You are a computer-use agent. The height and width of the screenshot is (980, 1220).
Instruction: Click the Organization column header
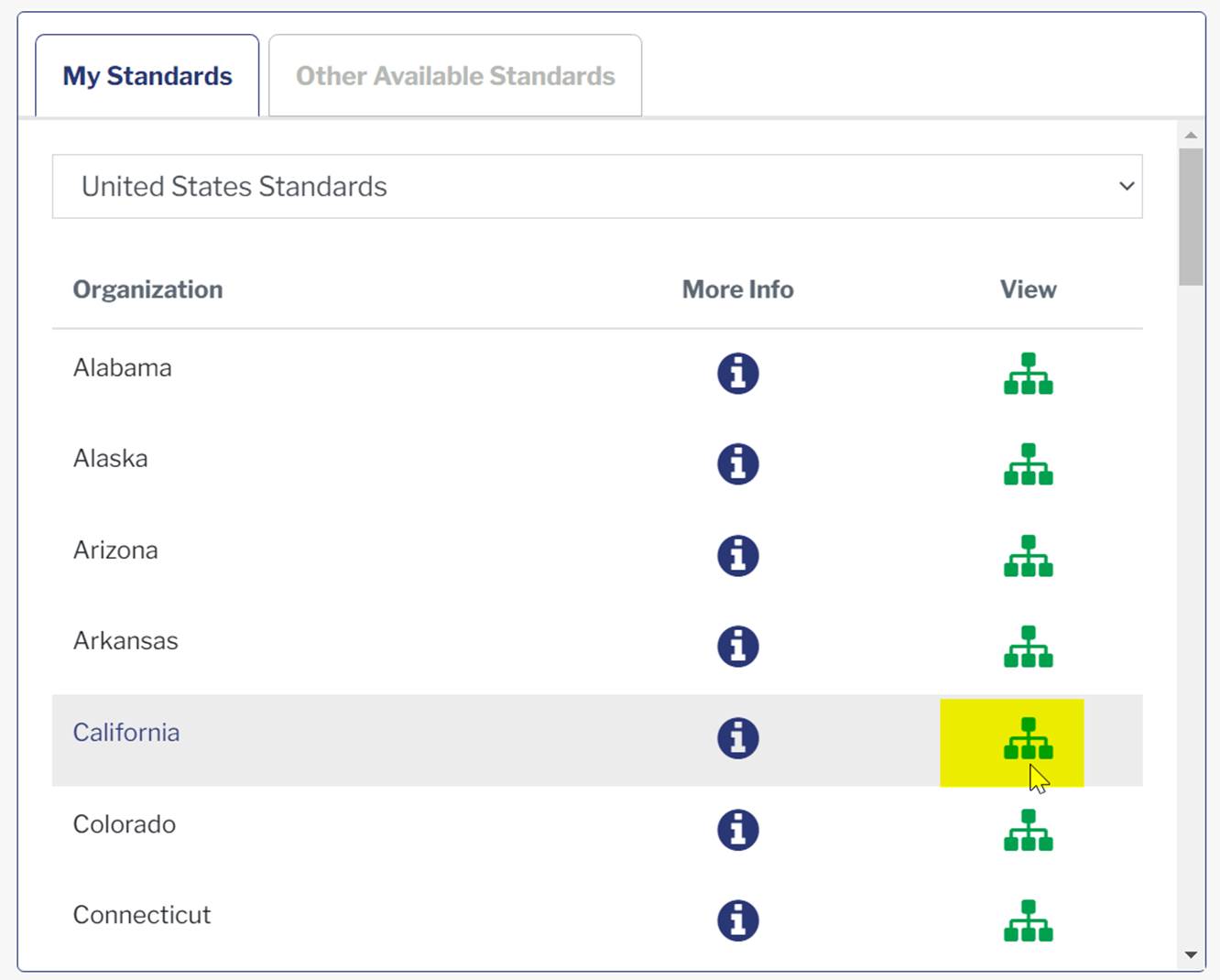[148, 289]
